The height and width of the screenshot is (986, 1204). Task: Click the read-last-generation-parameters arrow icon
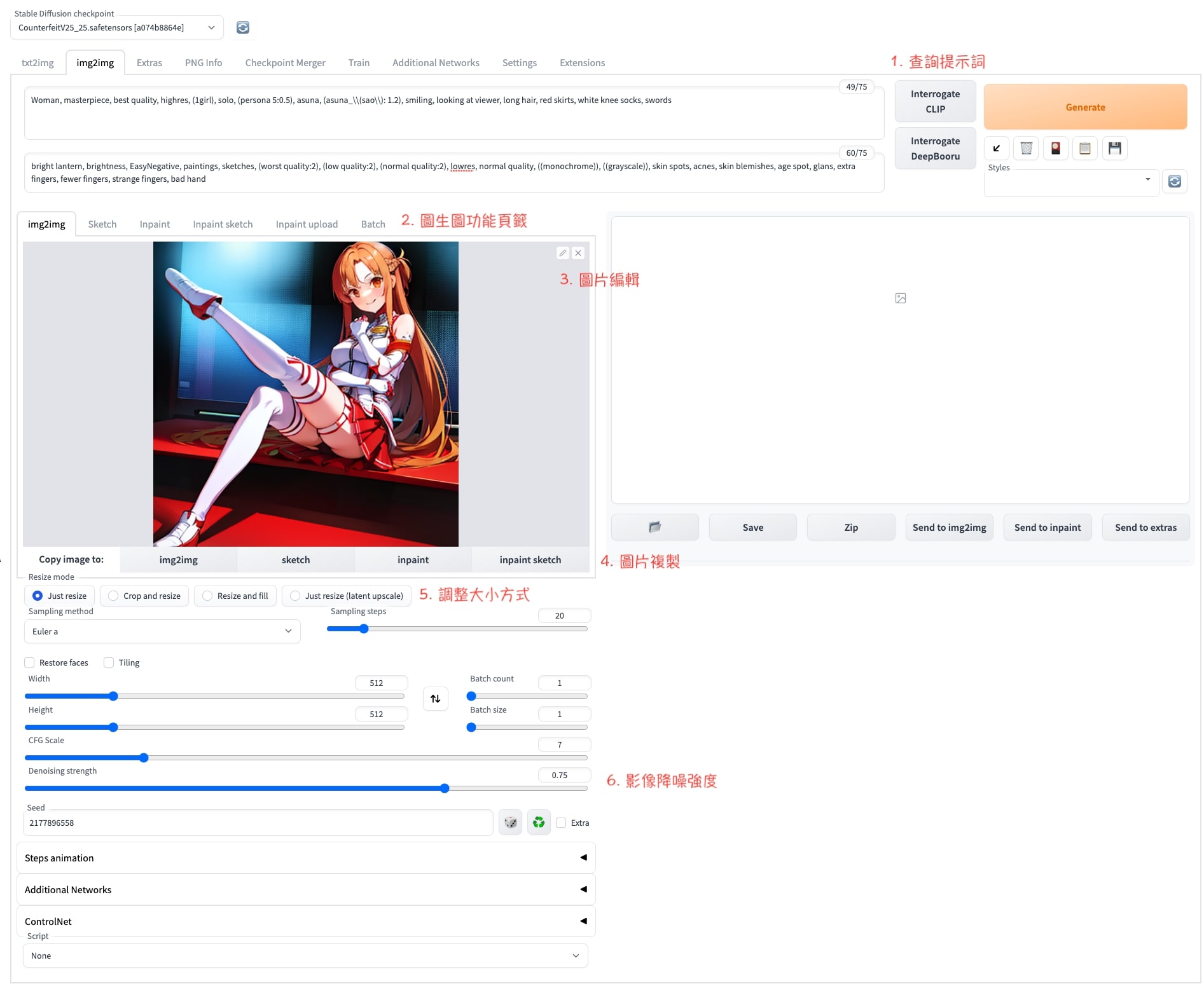point(997,148)
